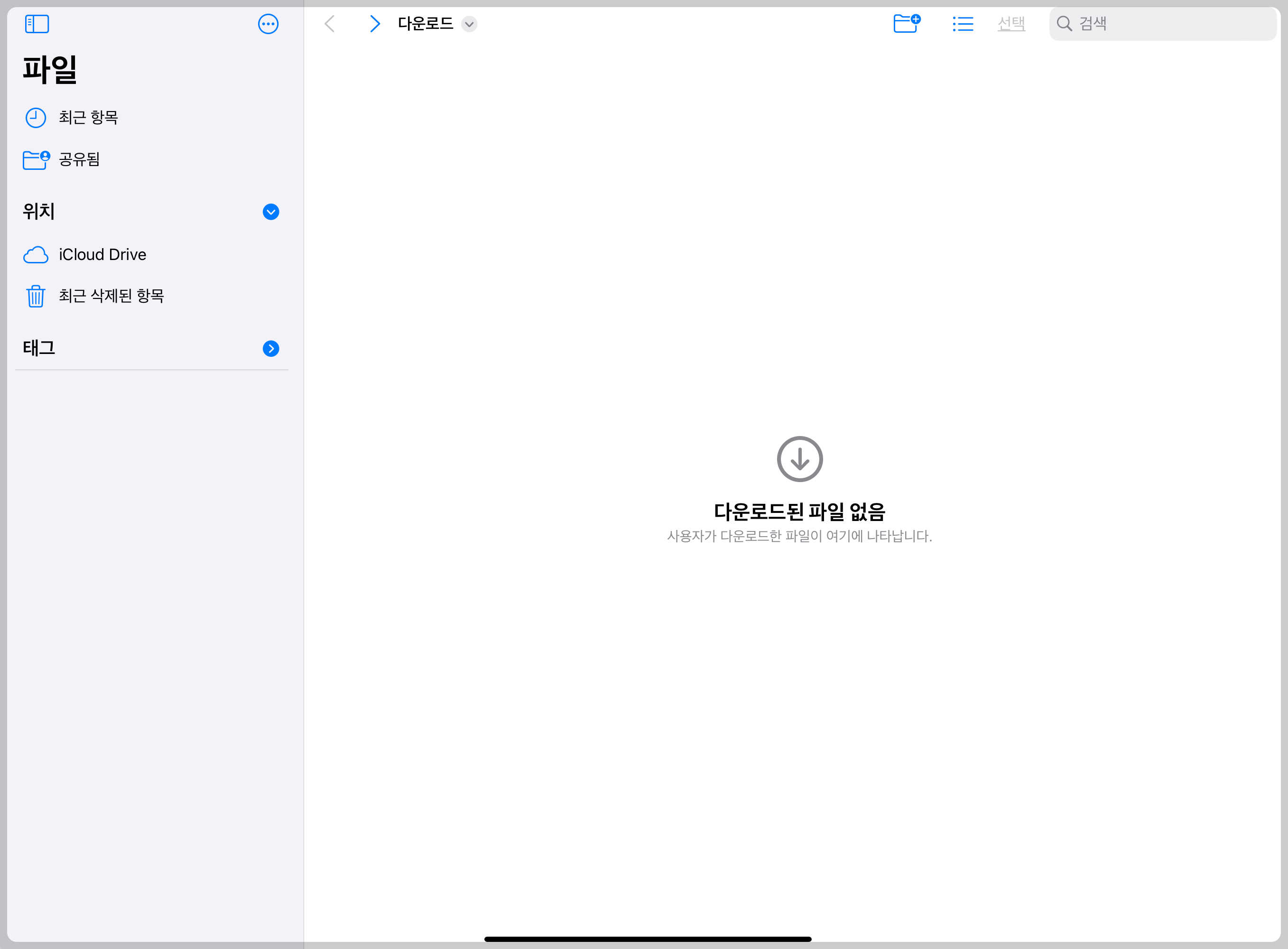Click the trash icon for 최근 삭제된 항목
The width and height of the screenshot is (1288, 949).
coord(36,296)
